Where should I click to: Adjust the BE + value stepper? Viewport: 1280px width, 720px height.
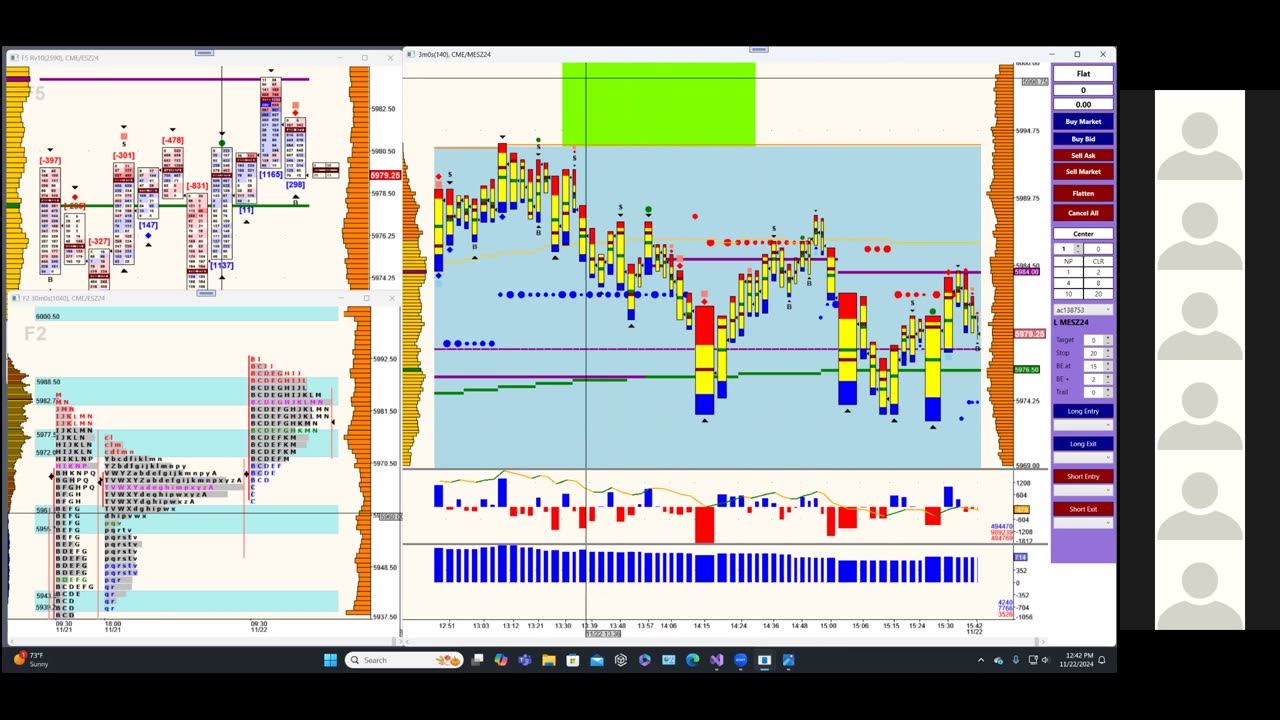click(1109, 379)
